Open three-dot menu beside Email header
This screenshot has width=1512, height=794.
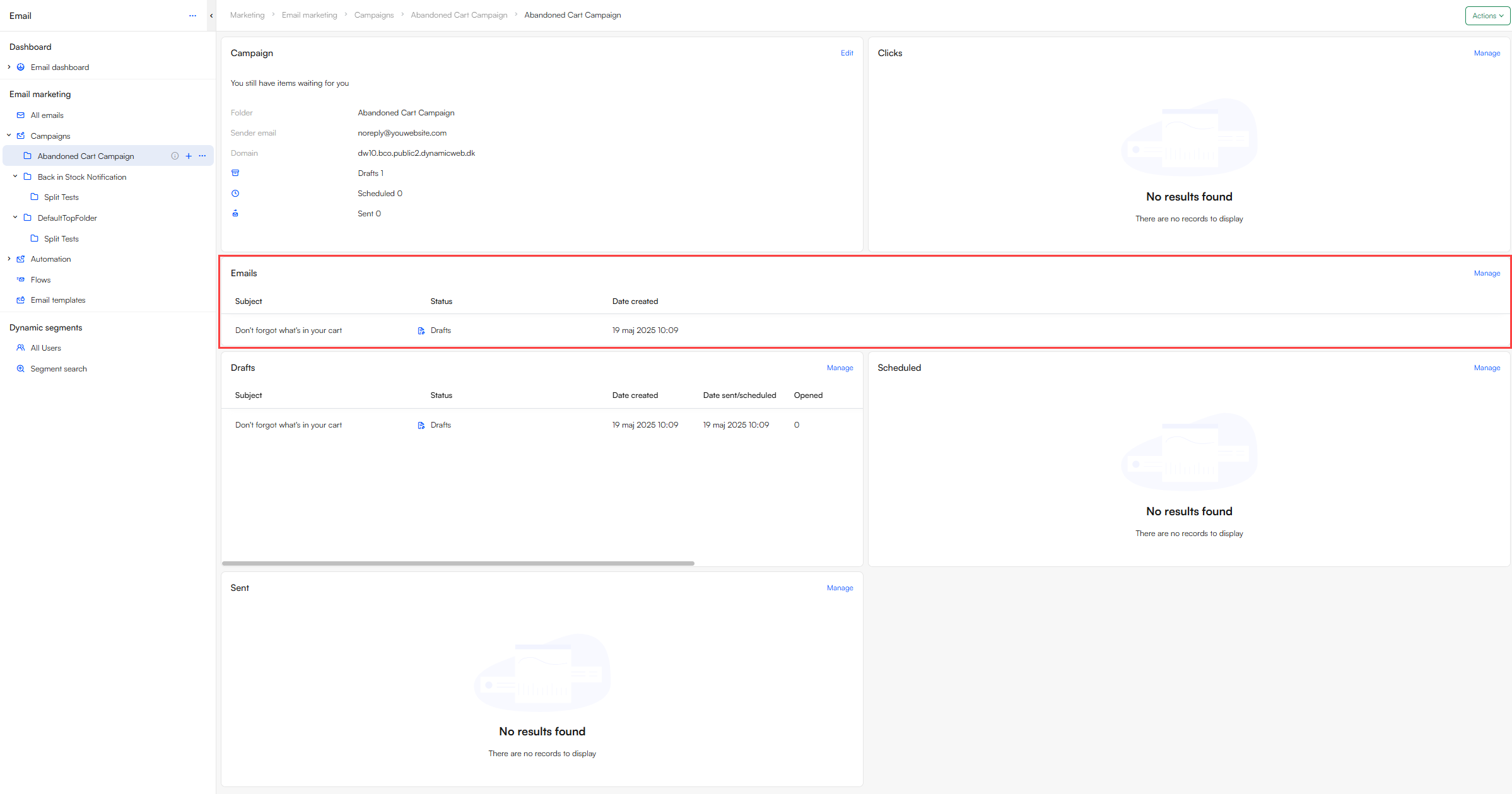tap(192, 16)
